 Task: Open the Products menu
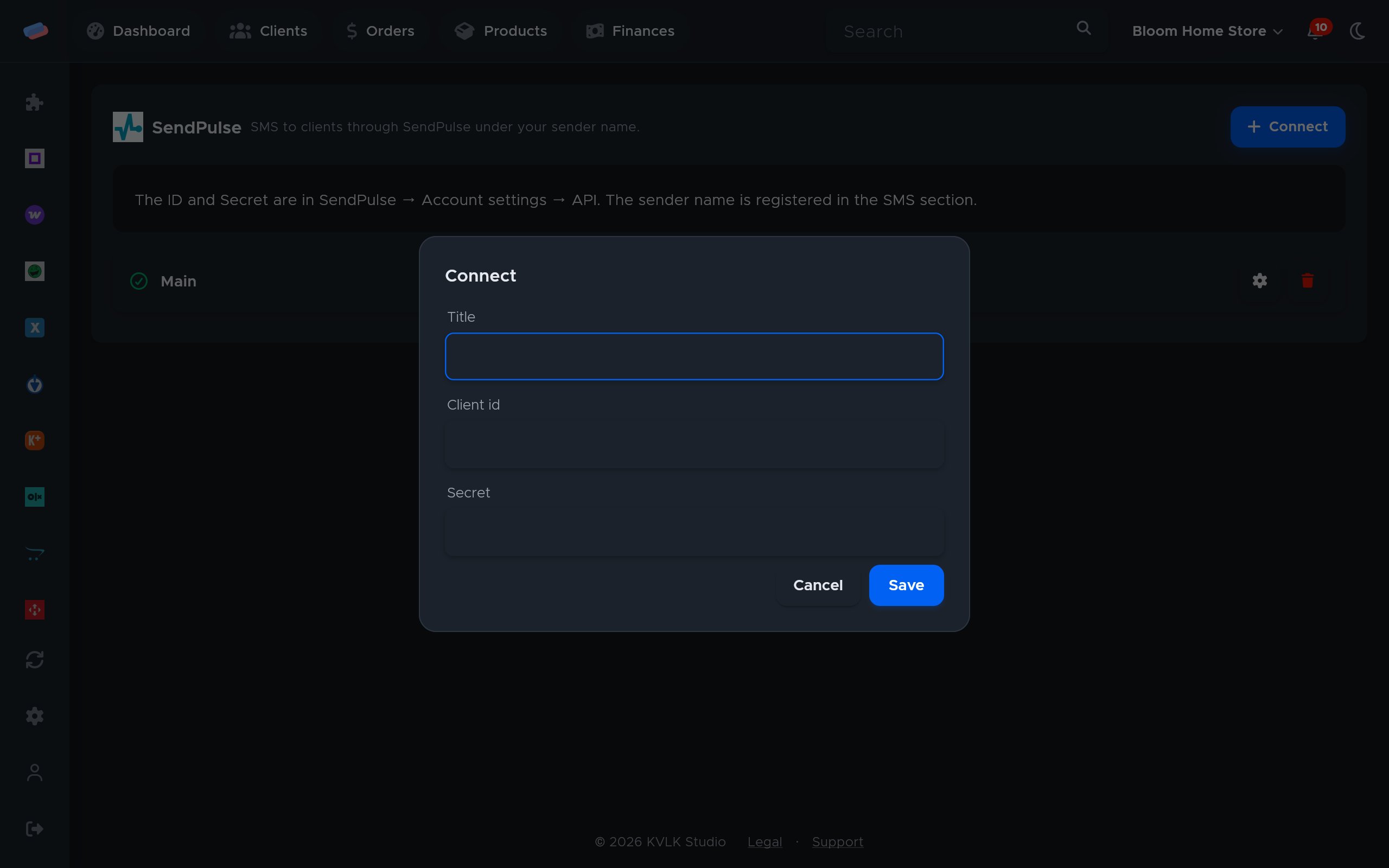coord(500,31)
